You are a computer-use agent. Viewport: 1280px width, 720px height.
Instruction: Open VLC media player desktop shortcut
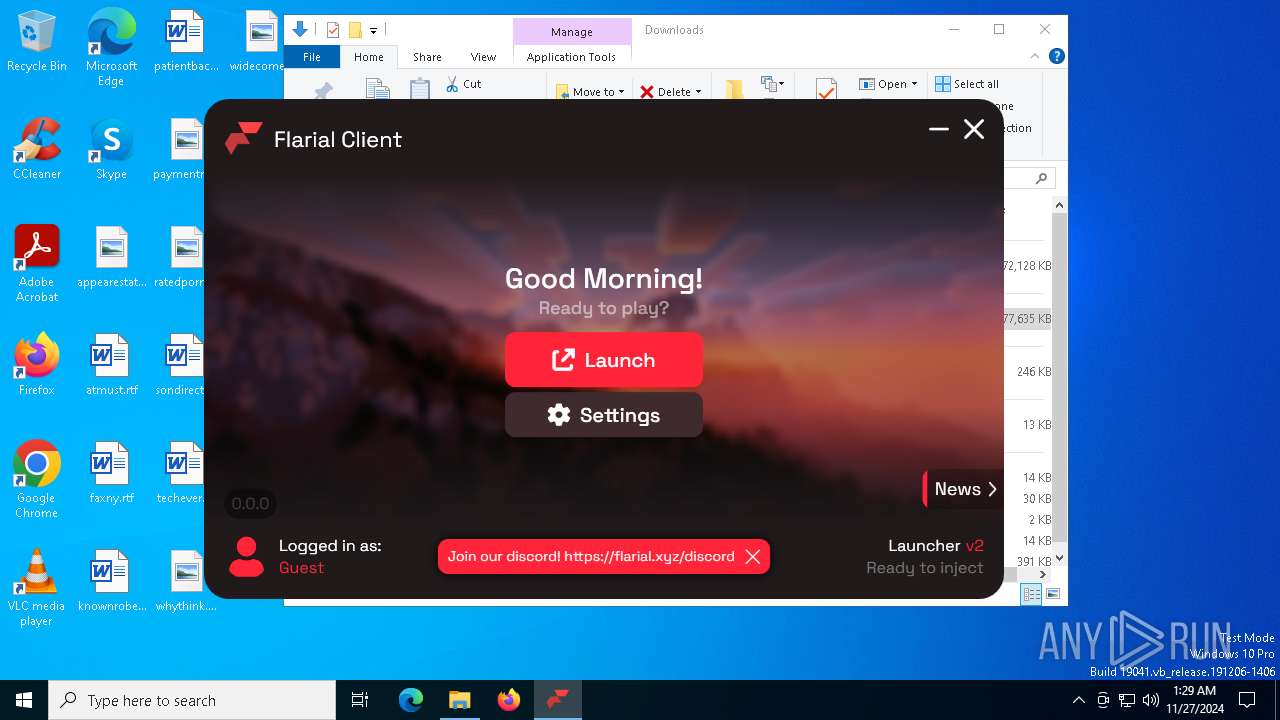click(37, 587)
